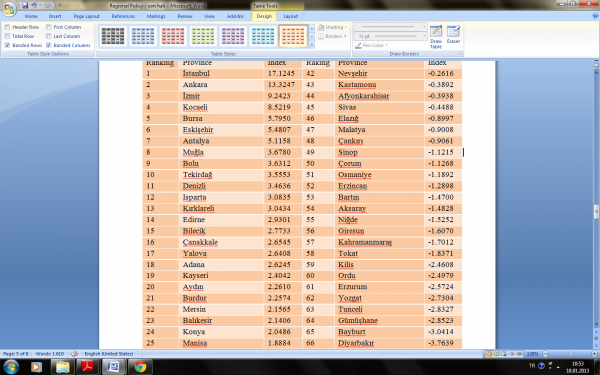Apply the black table style thumbnail
This screenshot has width=600, height=375.
tap(112, 36)
